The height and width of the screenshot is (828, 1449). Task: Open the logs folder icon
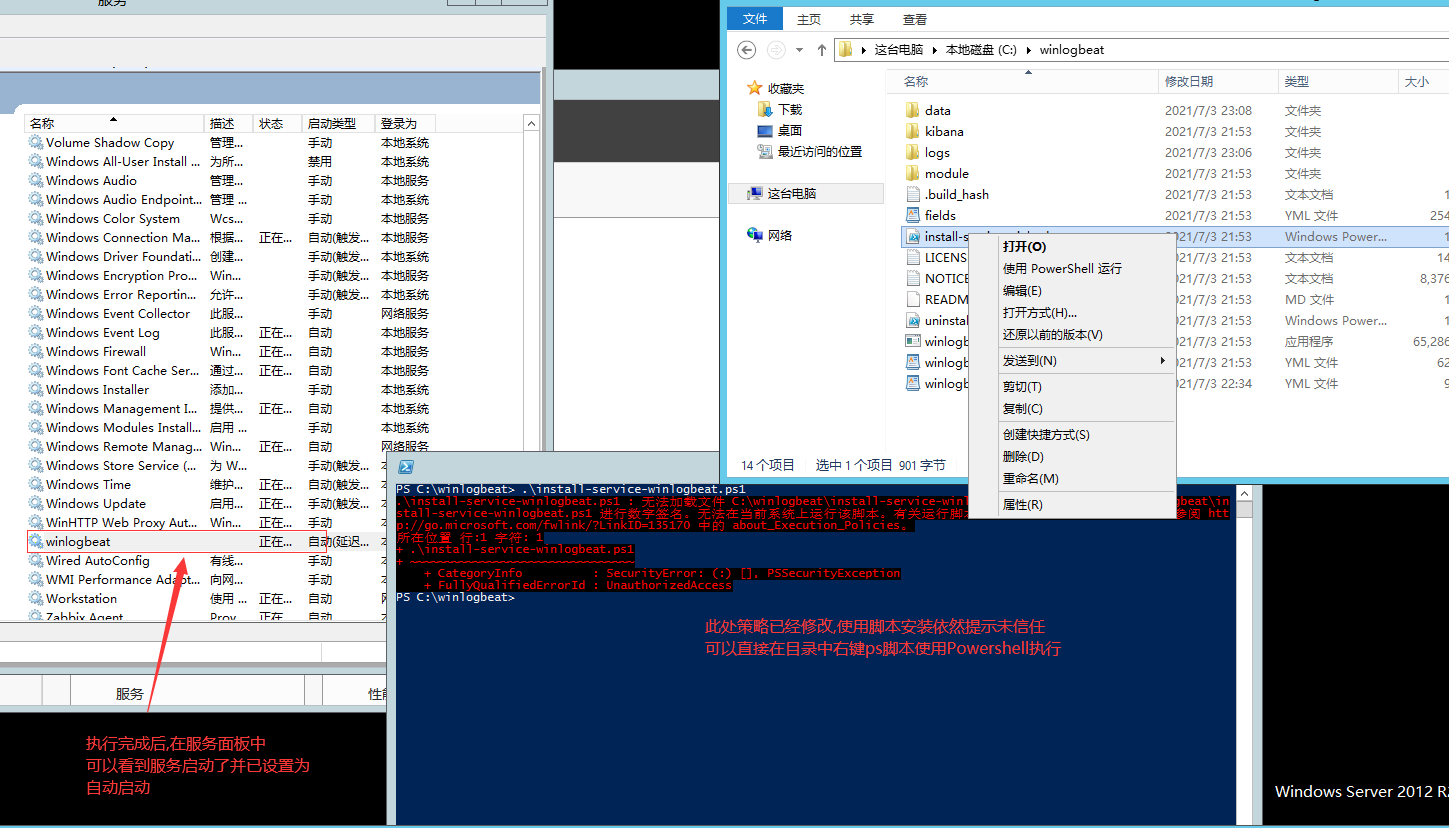click(912, 152)
